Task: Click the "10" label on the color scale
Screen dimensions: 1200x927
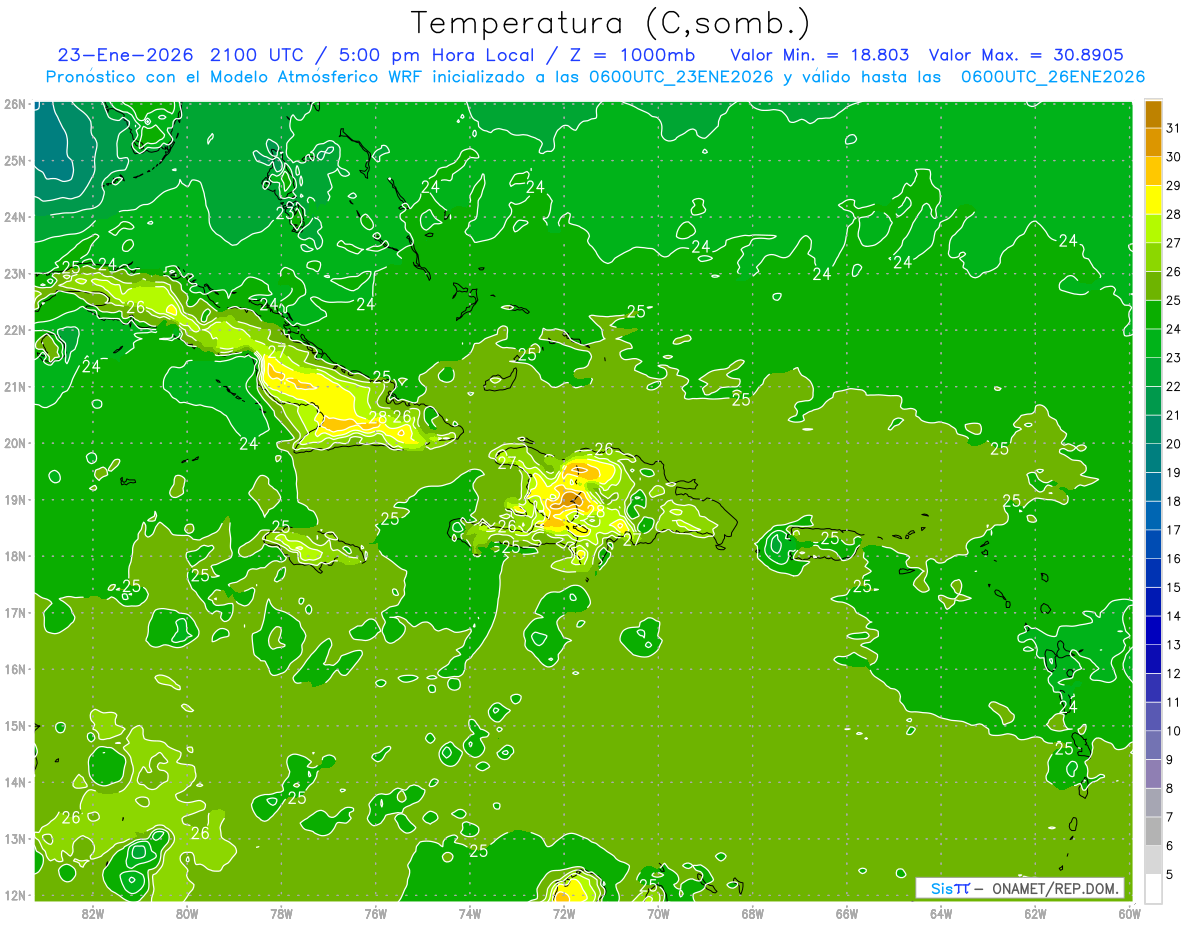Action: point(1174,731)
